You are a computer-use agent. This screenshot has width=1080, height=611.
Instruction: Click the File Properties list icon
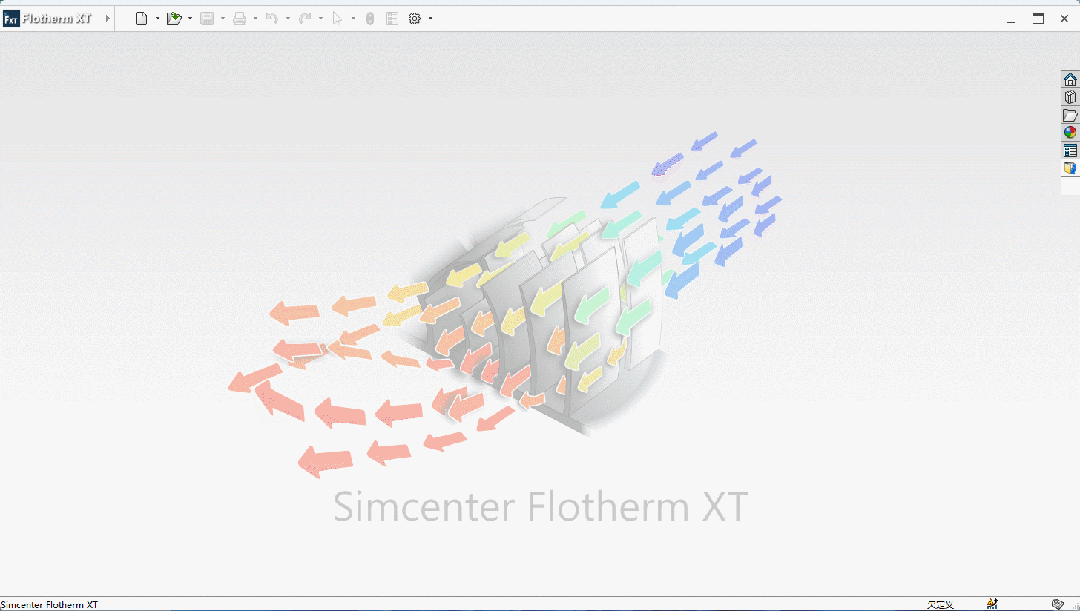click(392, 19)
